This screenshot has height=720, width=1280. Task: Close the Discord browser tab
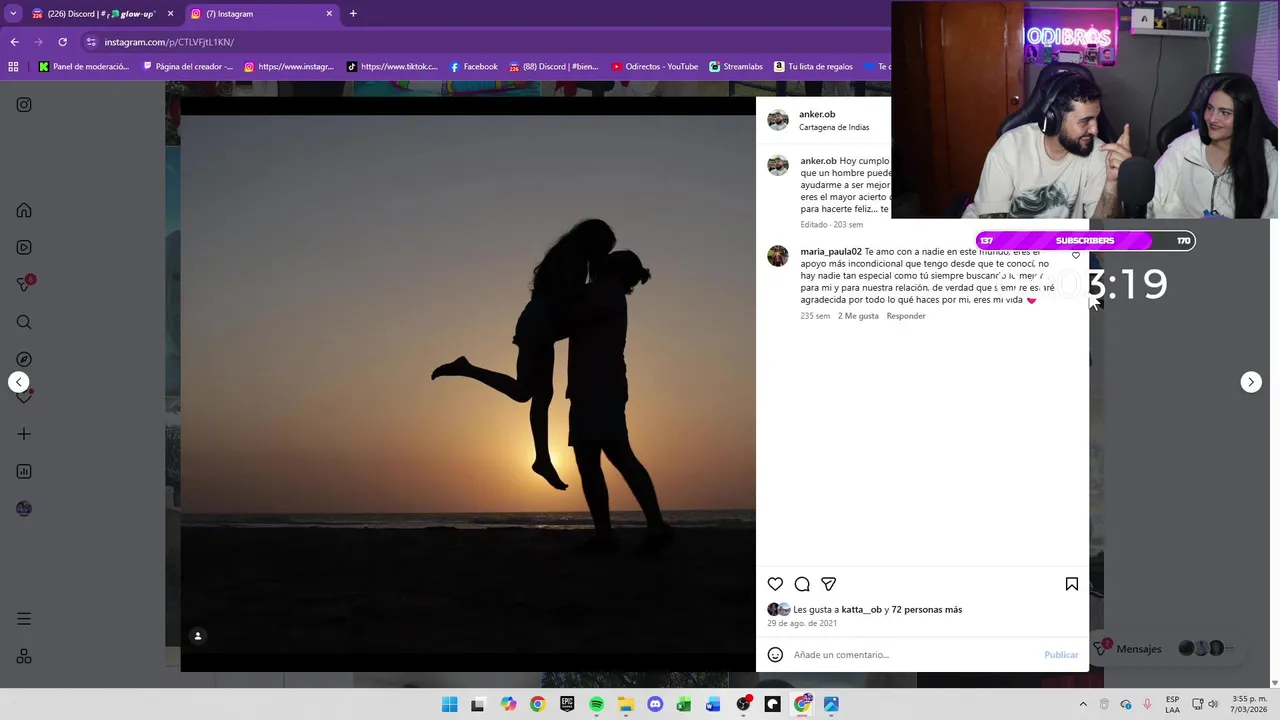[x=170, y=14]
